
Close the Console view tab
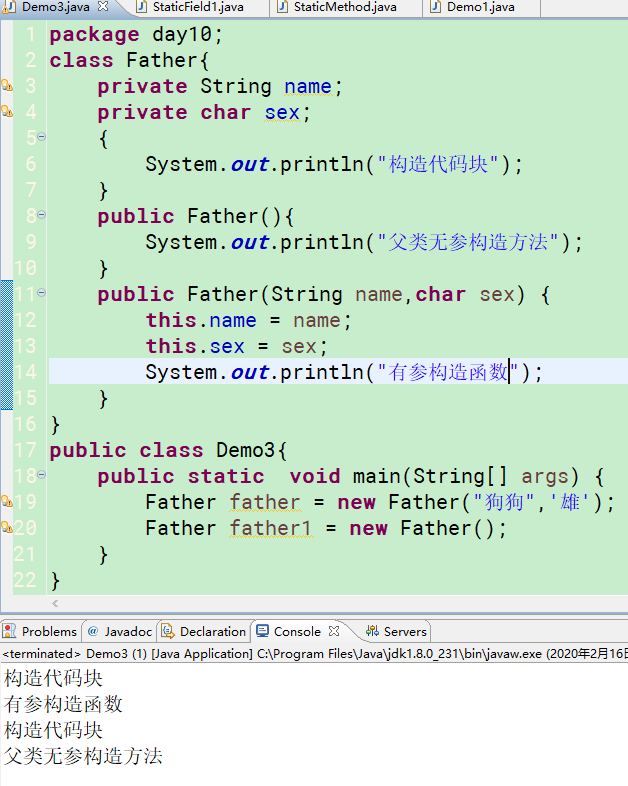334,631
